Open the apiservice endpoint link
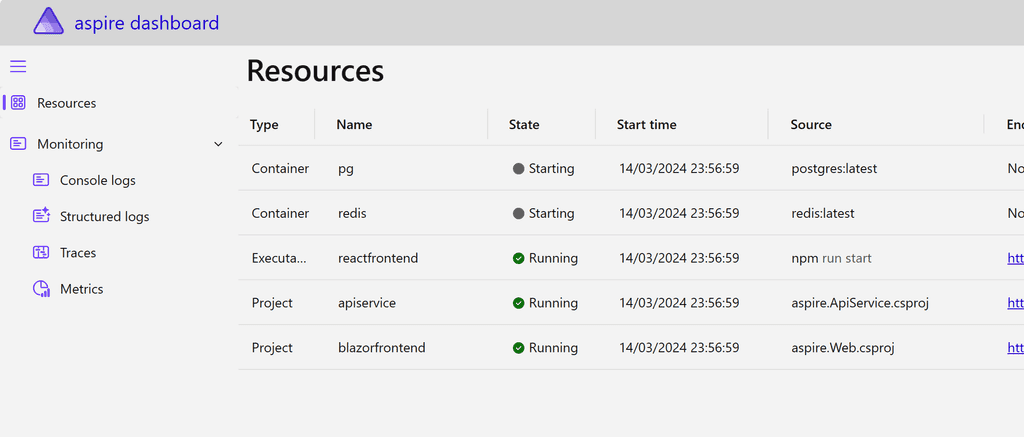 (1016, 303)
